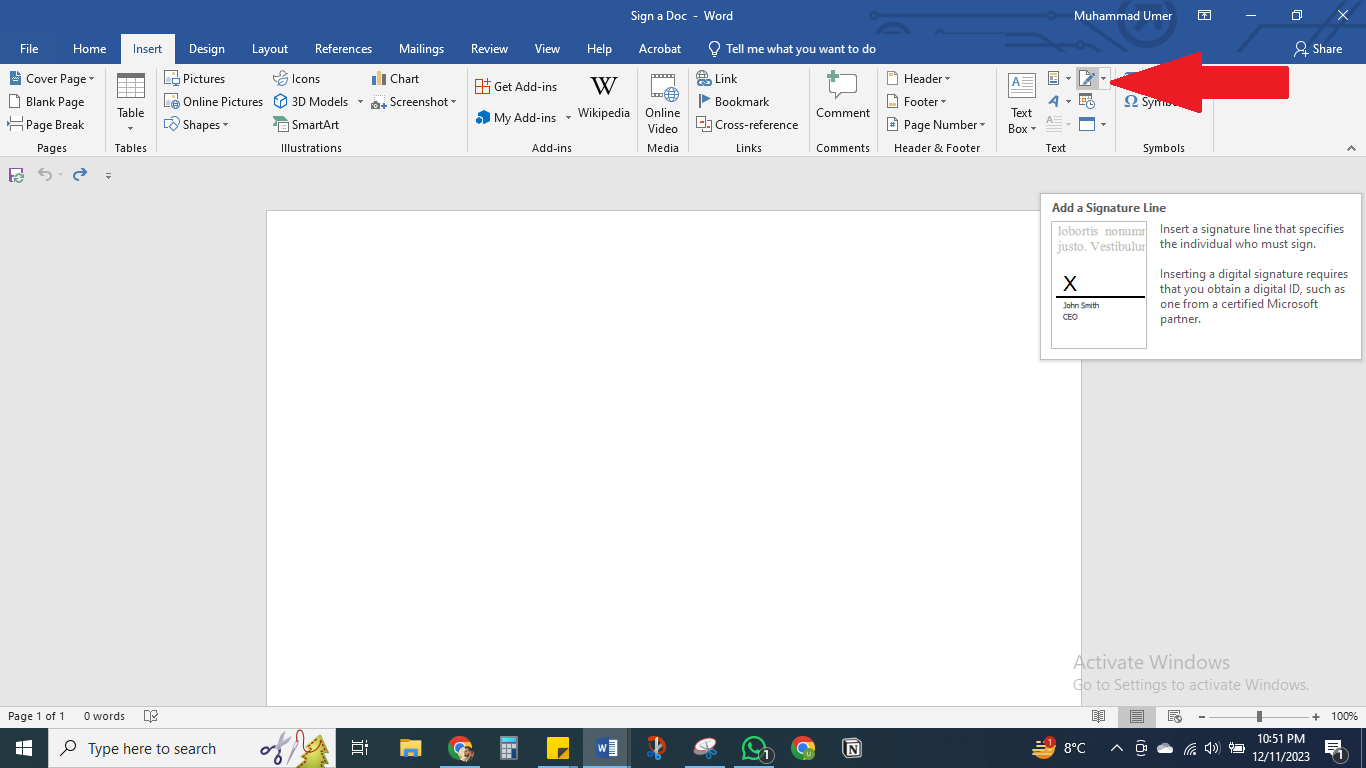Click the Redo arrow
Image resolution: width=1366 pixels, height=768 pixels.
click(80, 174)
